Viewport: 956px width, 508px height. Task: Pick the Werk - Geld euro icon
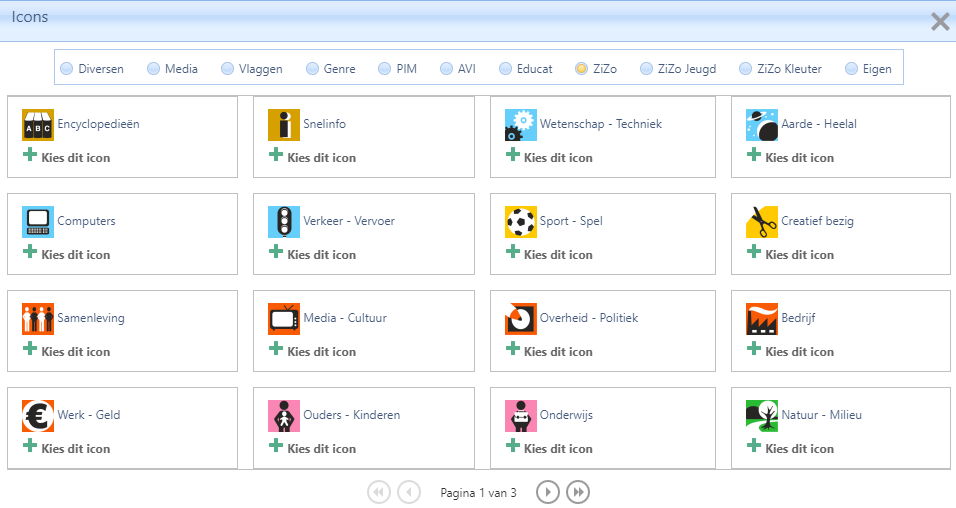pos(38,416)
